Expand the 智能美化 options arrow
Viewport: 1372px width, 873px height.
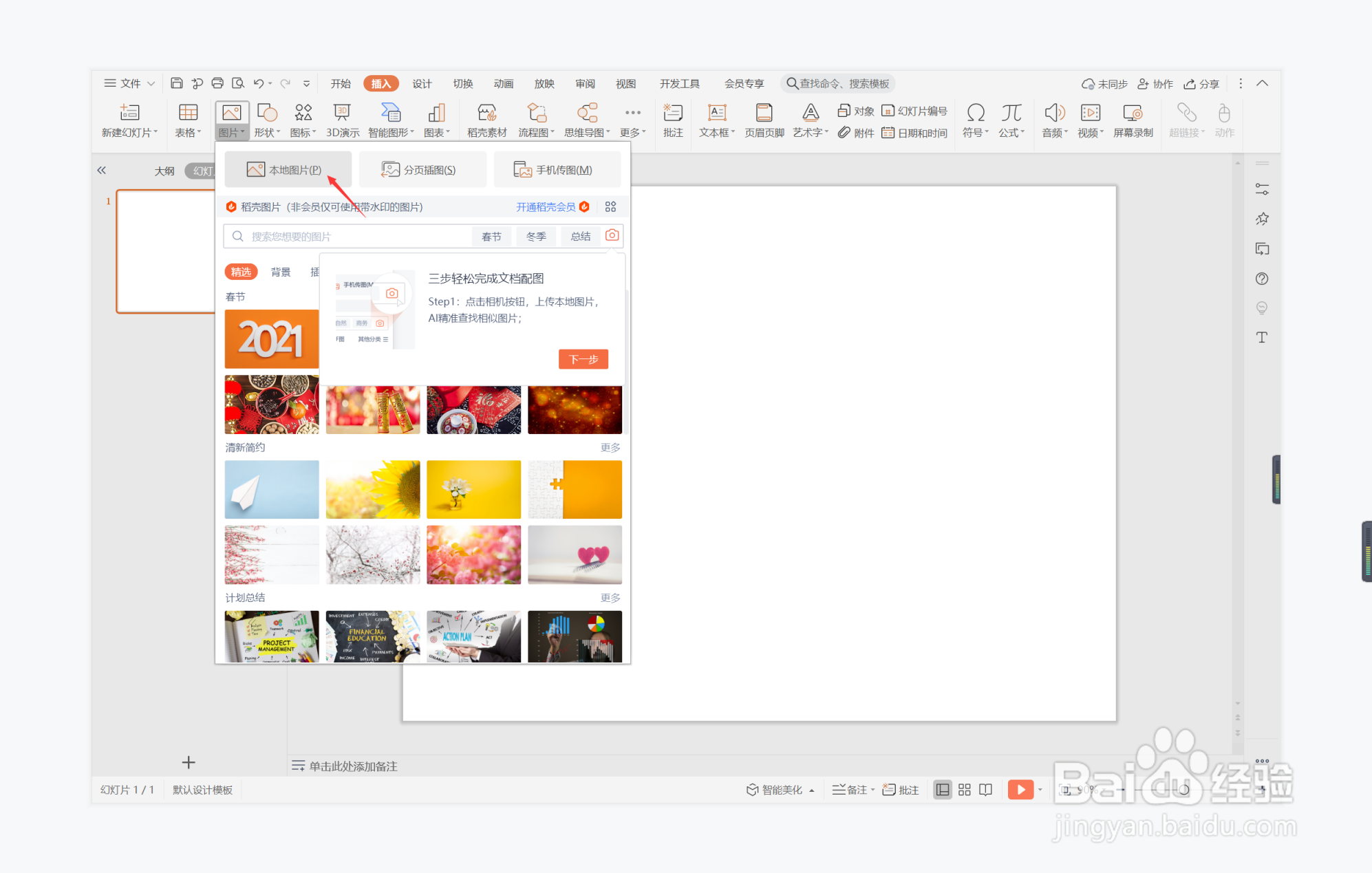812,790
